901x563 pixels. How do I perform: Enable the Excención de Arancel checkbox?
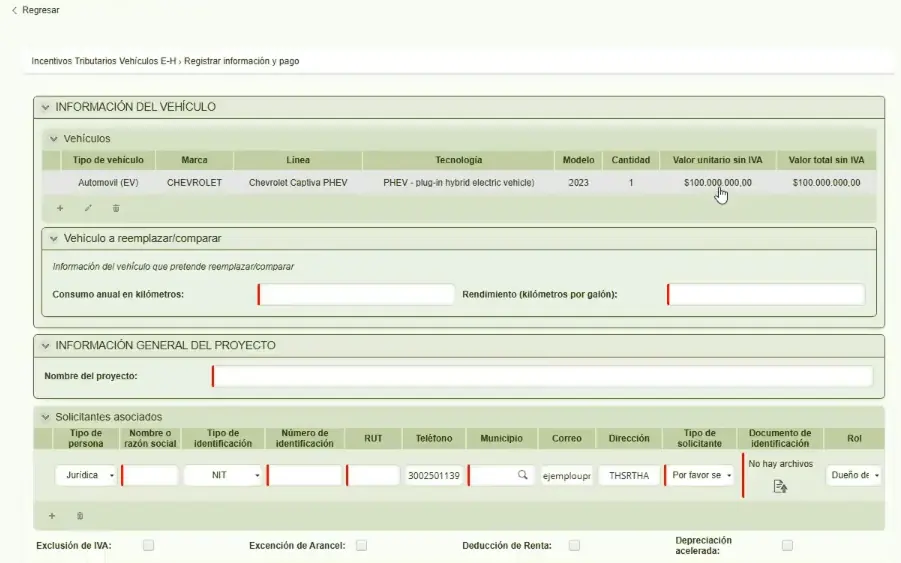362,545
